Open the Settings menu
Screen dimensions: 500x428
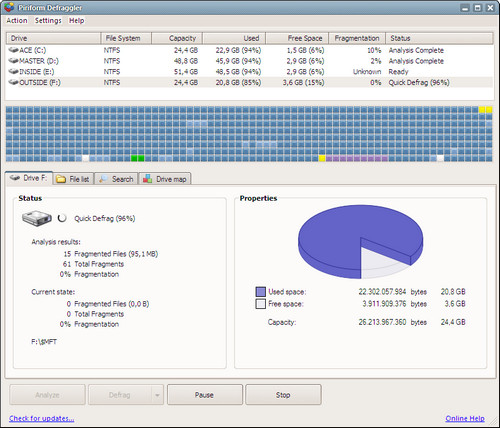point(48,20)
